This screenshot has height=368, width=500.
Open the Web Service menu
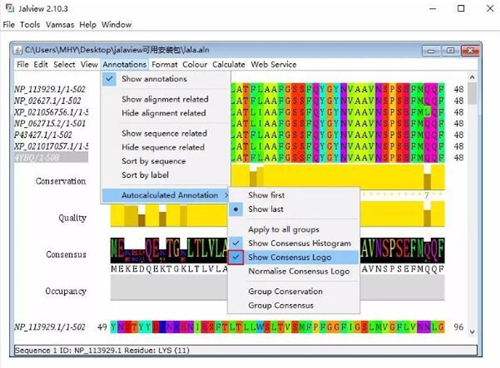pyautogui.click(x=274, y=65)
